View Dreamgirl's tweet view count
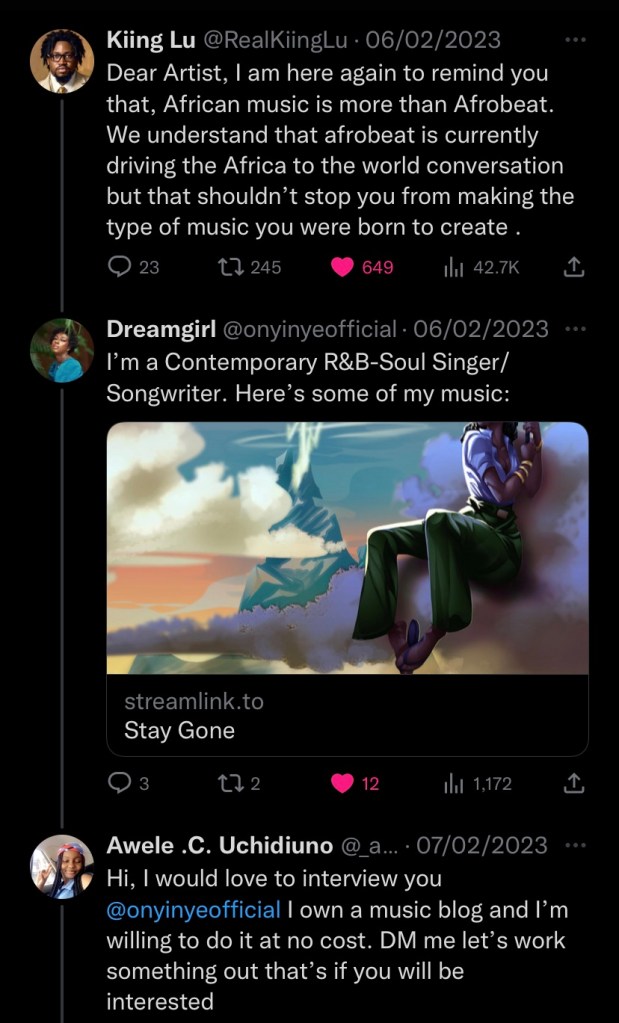The height and width of the screenshot is (1023, 619). [455, 783]
